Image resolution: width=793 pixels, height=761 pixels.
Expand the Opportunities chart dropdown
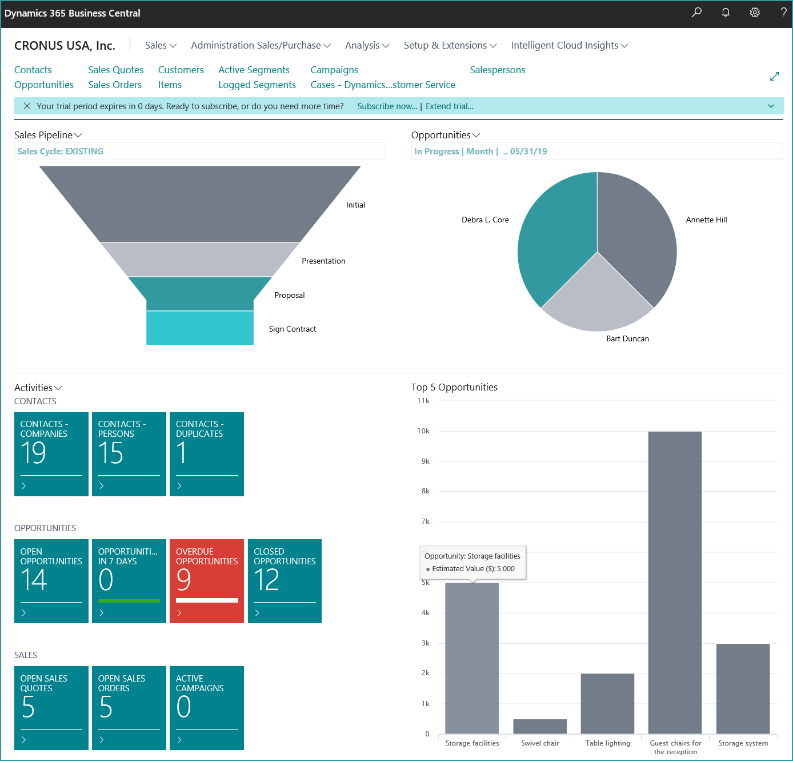(x=446, y=135)
